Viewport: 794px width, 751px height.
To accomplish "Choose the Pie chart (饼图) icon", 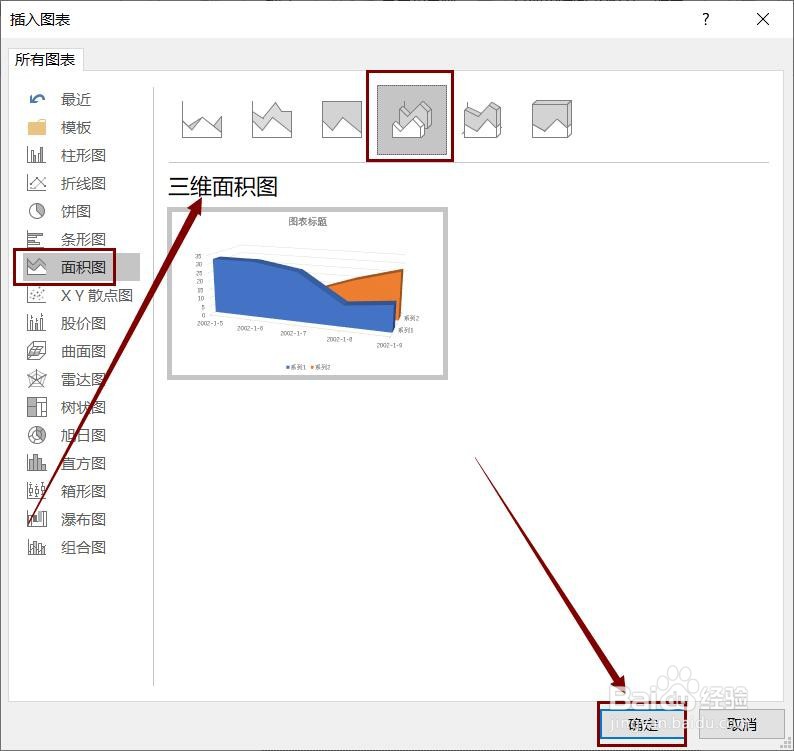I will (x=36, y=211).
